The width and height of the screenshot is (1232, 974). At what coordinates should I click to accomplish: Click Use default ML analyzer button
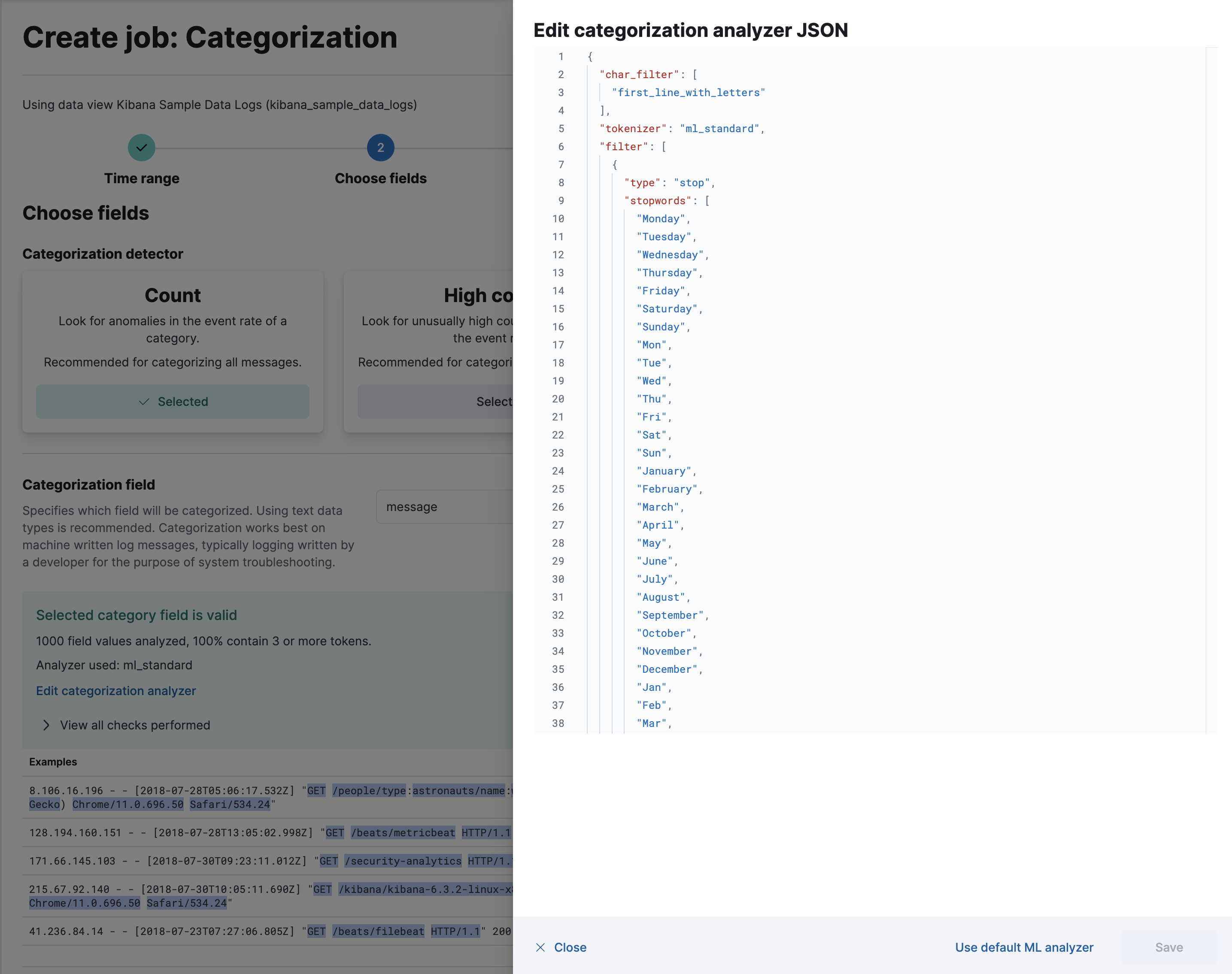click(1023, 947)
